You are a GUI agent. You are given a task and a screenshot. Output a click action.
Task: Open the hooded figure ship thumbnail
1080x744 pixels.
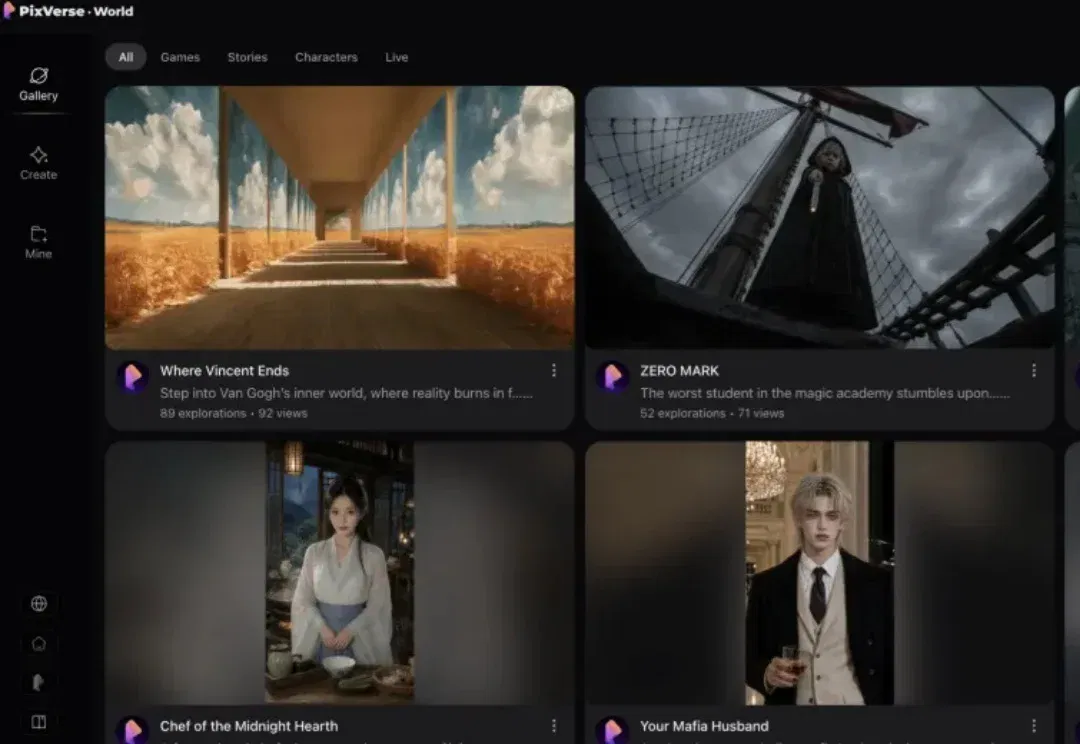point(820,217)
